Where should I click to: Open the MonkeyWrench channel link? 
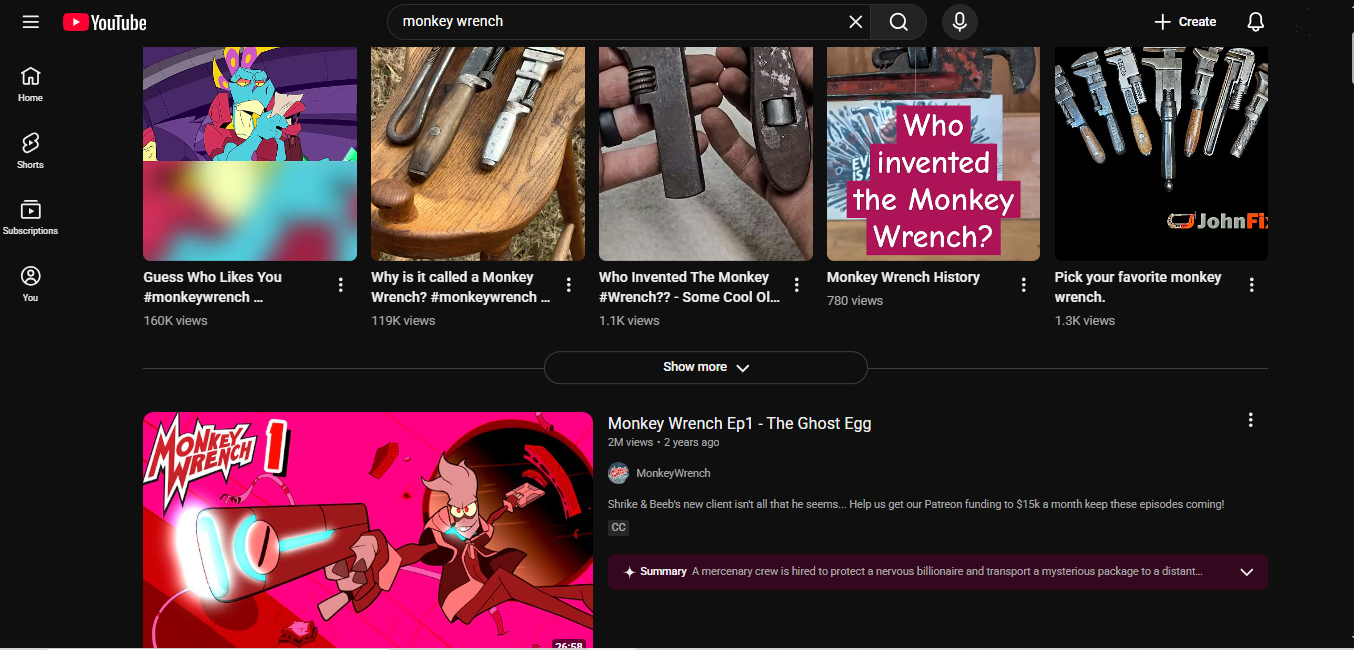pos(673,473)
